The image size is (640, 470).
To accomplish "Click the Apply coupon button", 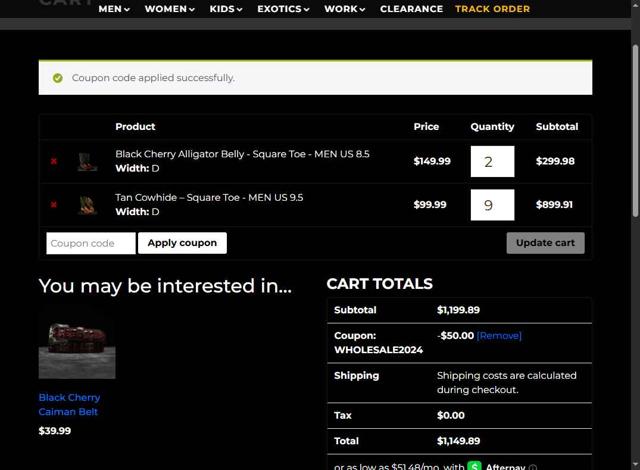I will point(182,243).
